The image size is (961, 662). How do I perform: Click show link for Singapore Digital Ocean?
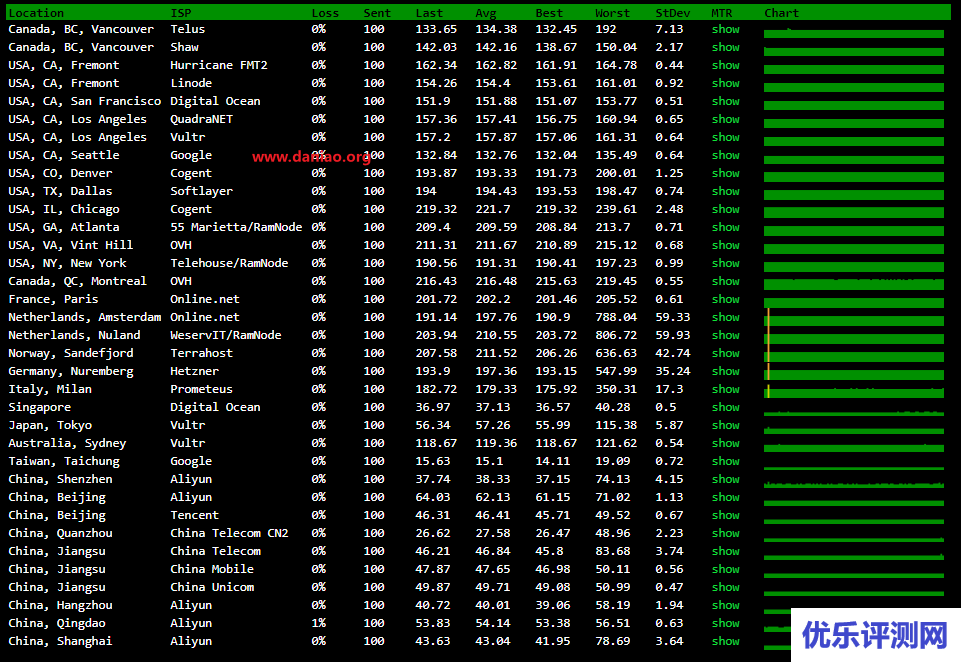point(725,408)
